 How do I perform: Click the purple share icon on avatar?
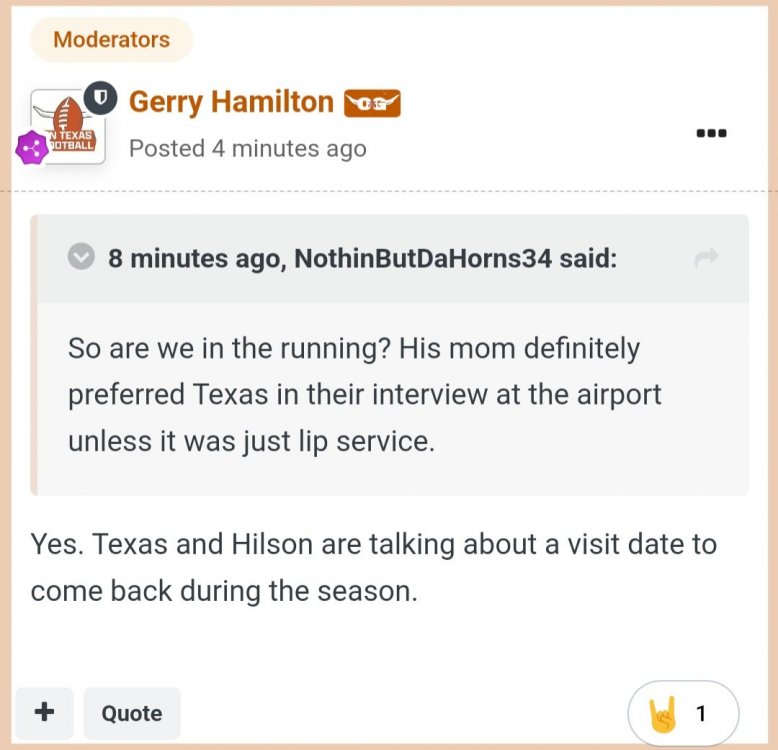33,148
